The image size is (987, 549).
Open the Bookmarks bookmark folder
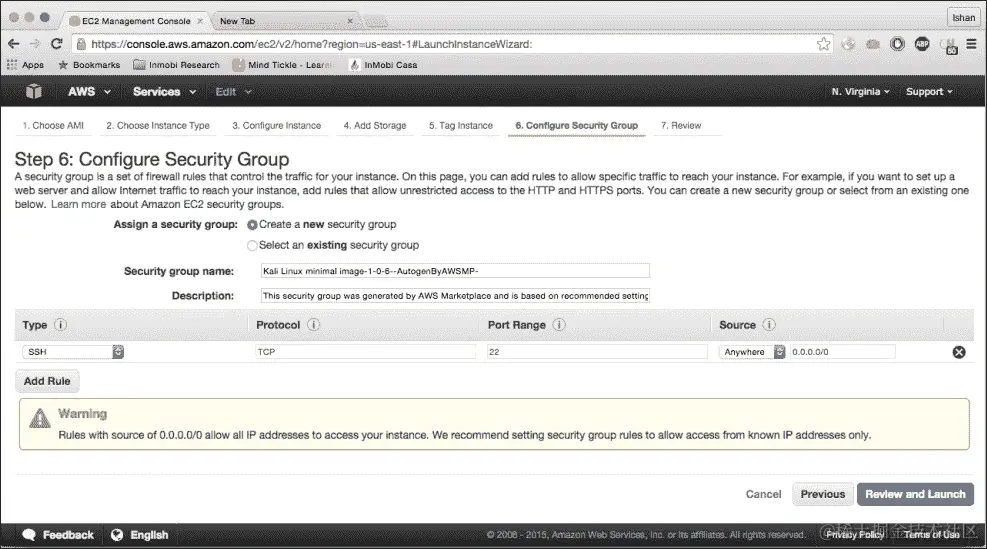tap(89, 65)
